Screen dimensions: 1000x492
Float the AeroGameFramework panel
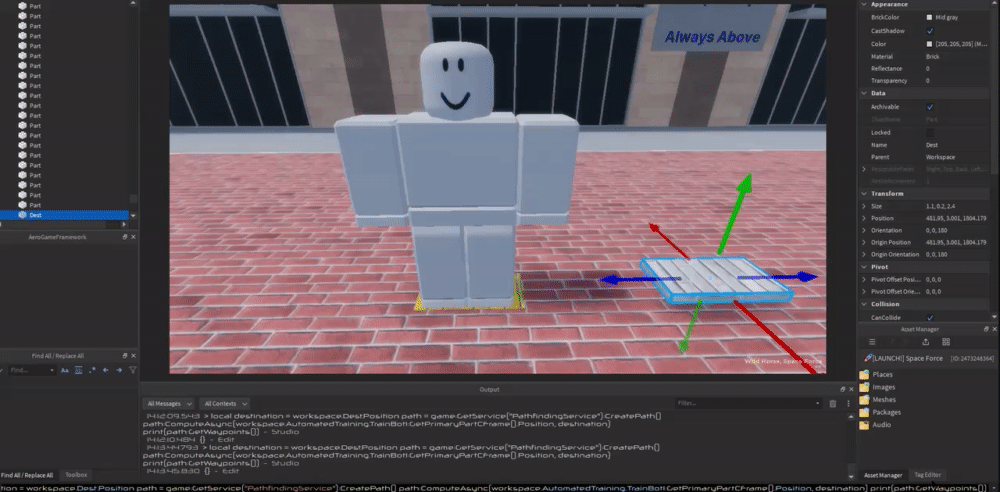(125, 237)
